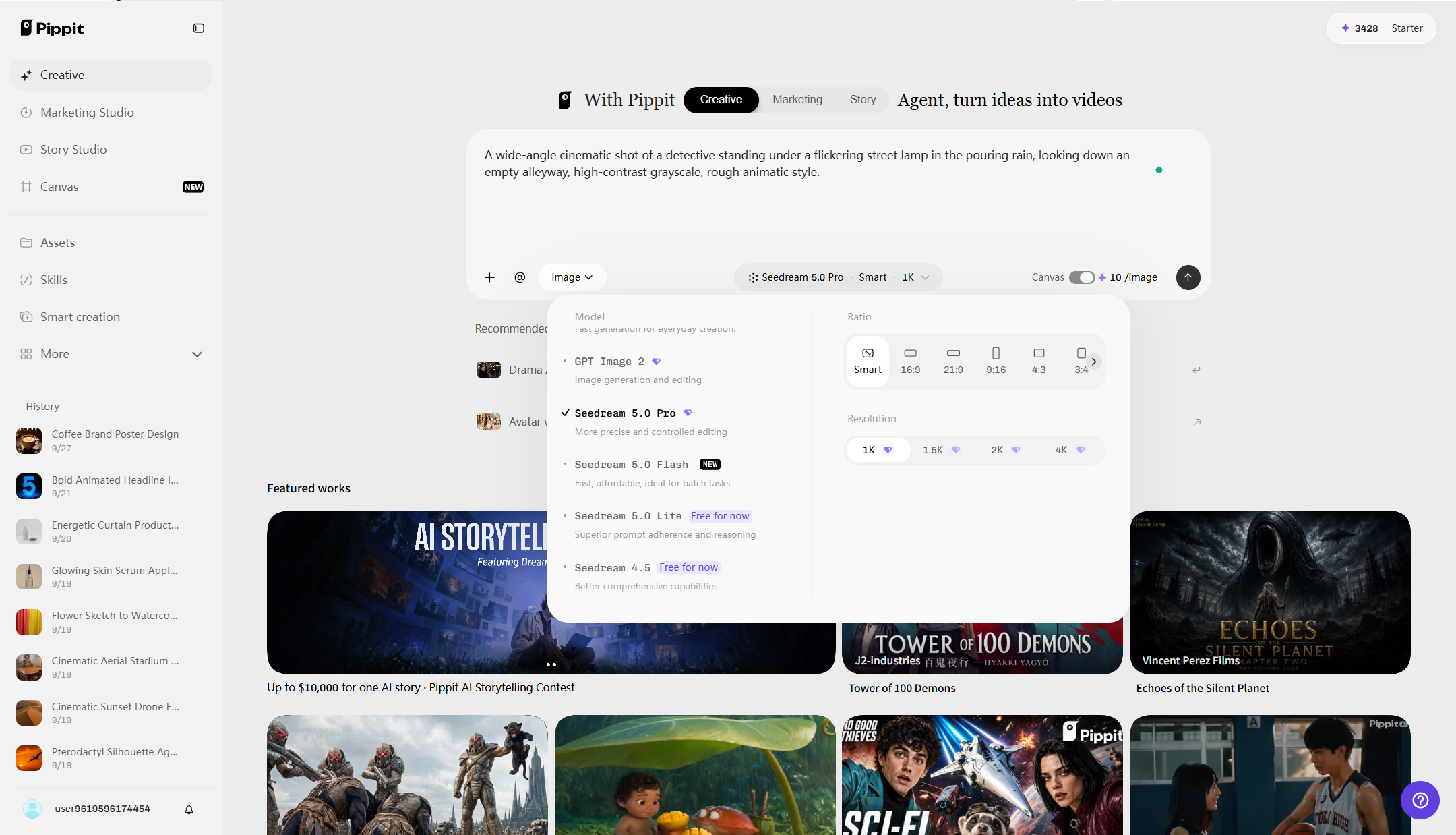Open Story Studio in the sidebar
1456x835 pixels.
111,150
